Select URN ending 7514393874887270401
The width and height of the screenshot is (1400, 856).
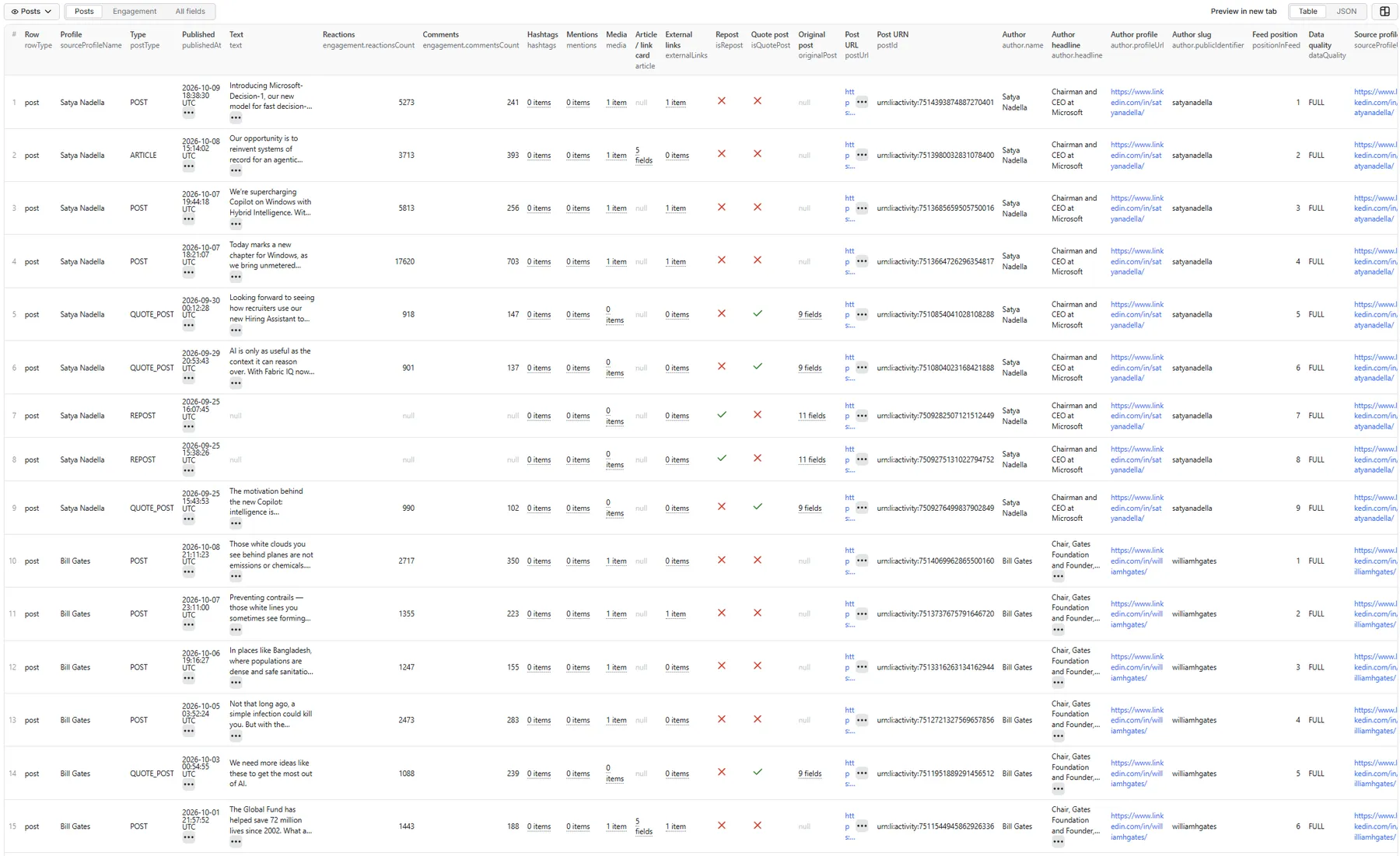coord(935,103)
